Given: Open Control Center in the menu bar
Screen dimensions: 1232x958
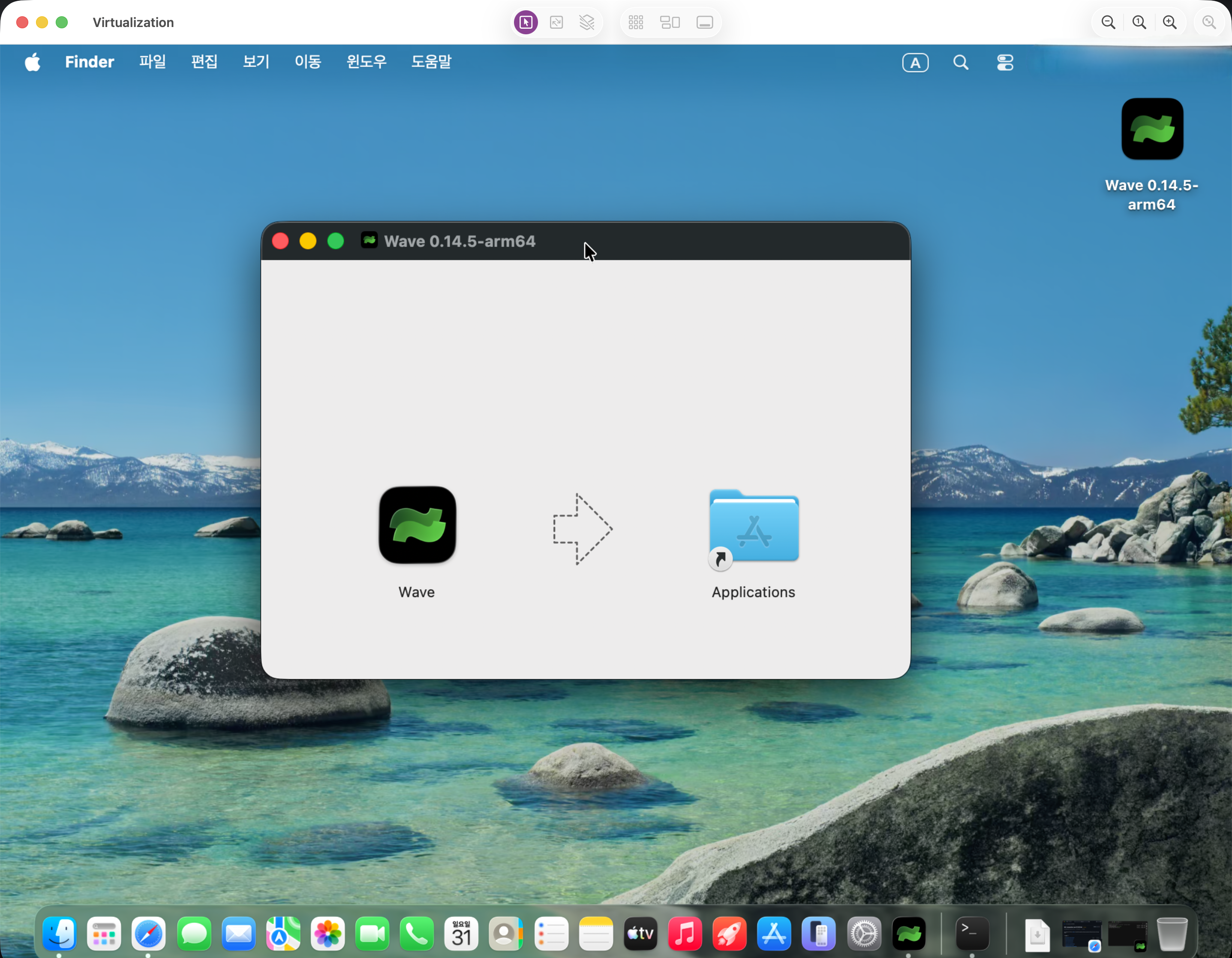Looking at the screenshot, I should [x=1005, y=62].
